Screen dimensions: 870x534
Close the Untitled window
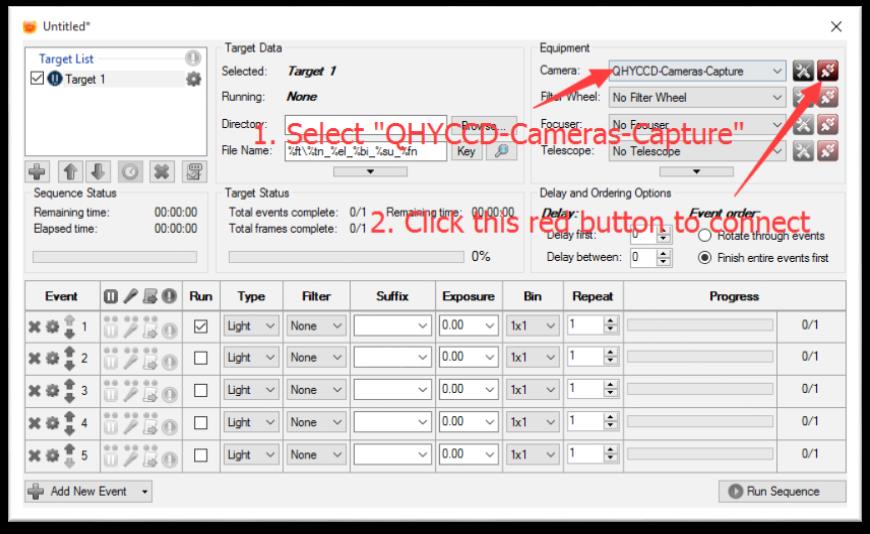(836, 26)
